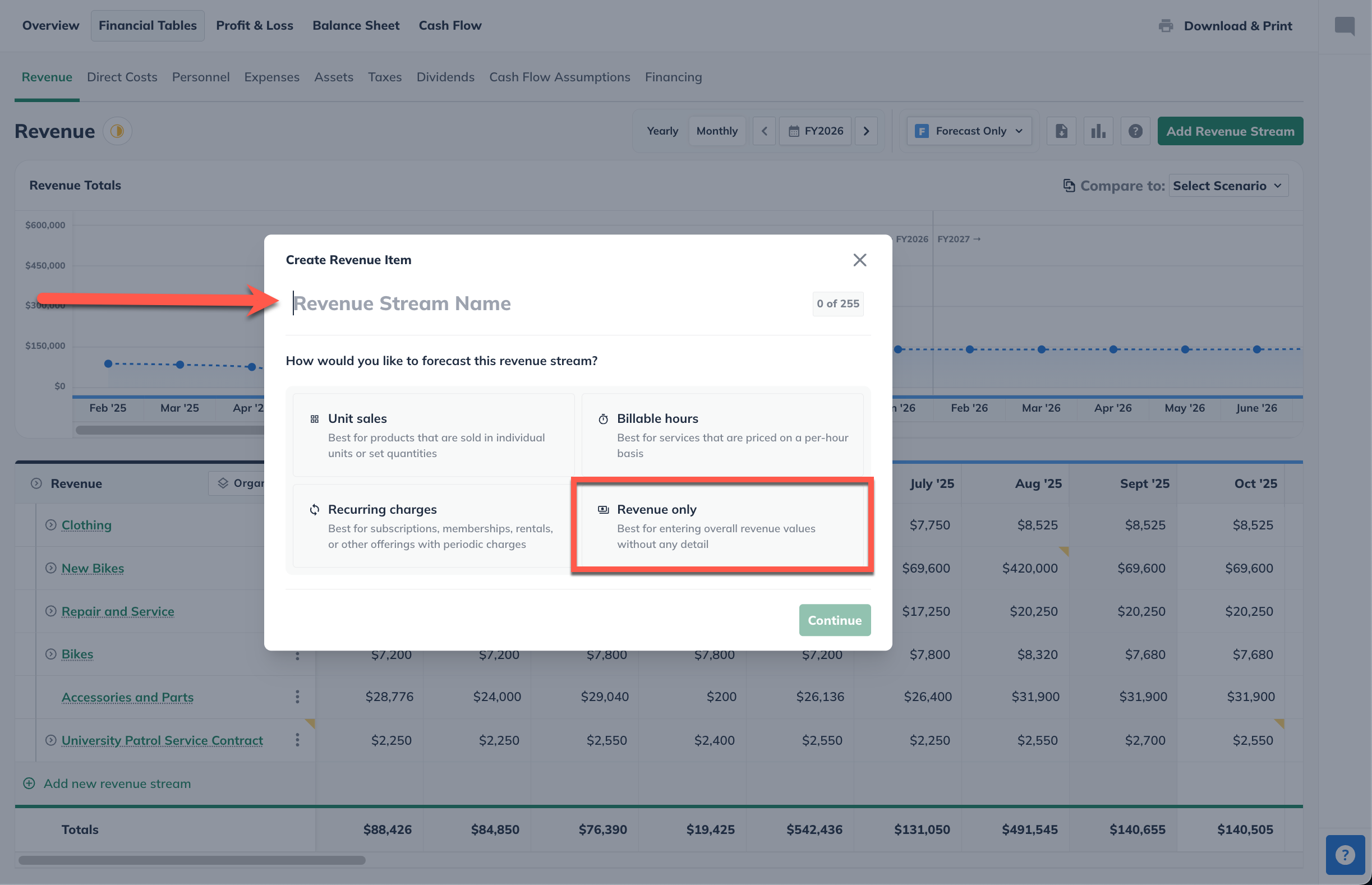Click the Download & Print printer icon
The height and width of the screenshot is (885, 1372).
tap(1166, 25)
